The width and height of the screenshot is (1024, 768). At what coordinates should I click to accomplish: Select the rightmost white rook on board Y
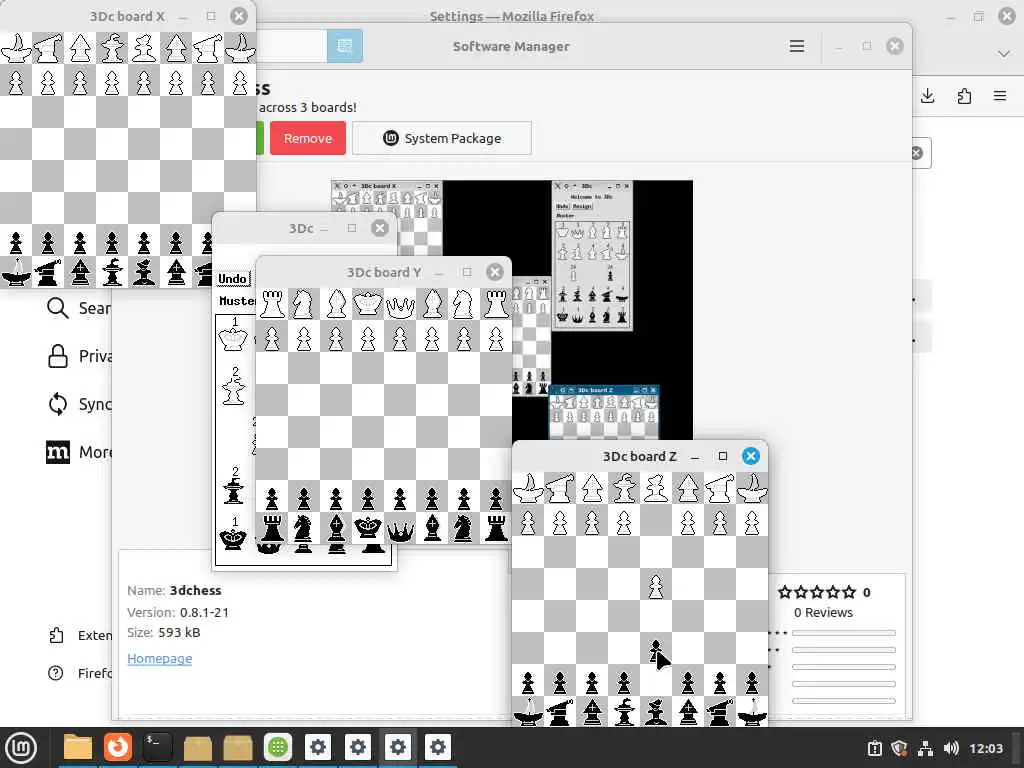click(496, 304)
